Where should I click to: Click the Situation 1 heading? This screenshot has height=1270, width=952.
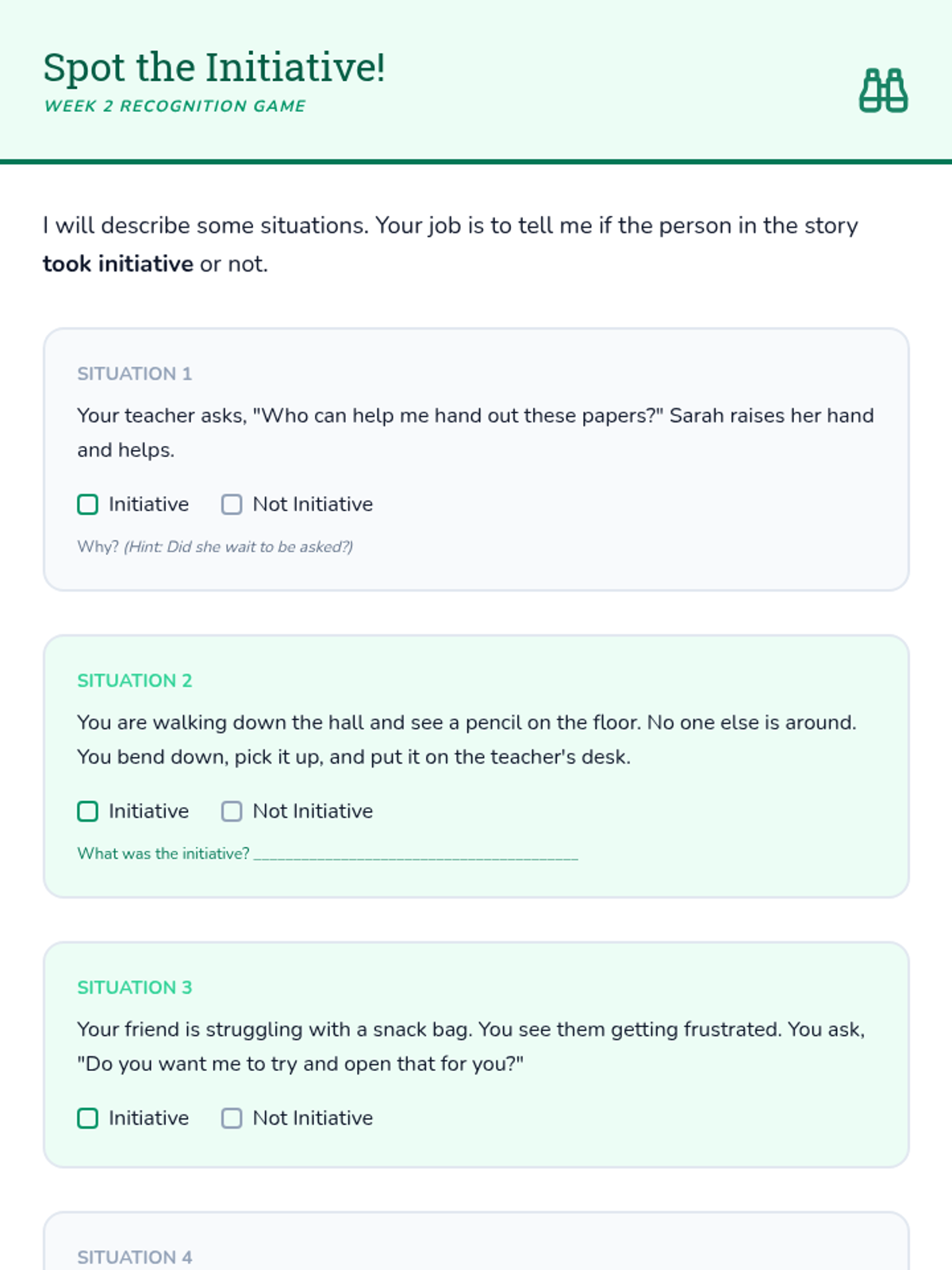(134, 374)
